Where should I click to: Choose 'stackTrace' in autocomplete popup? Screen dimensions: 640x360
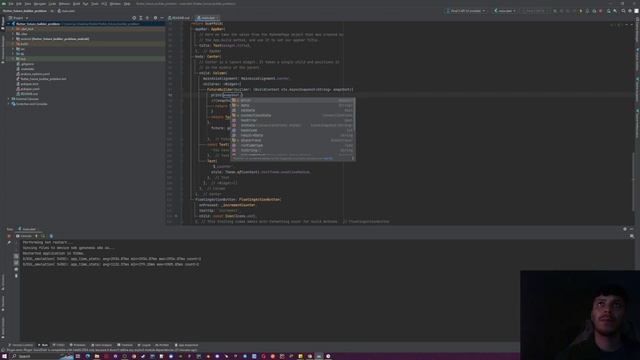[x=293, y=140]
